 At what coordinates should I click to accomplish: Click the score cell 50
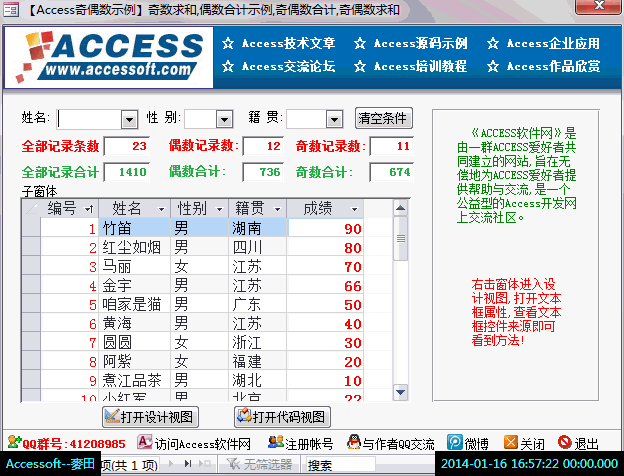(x=326, y=304)
